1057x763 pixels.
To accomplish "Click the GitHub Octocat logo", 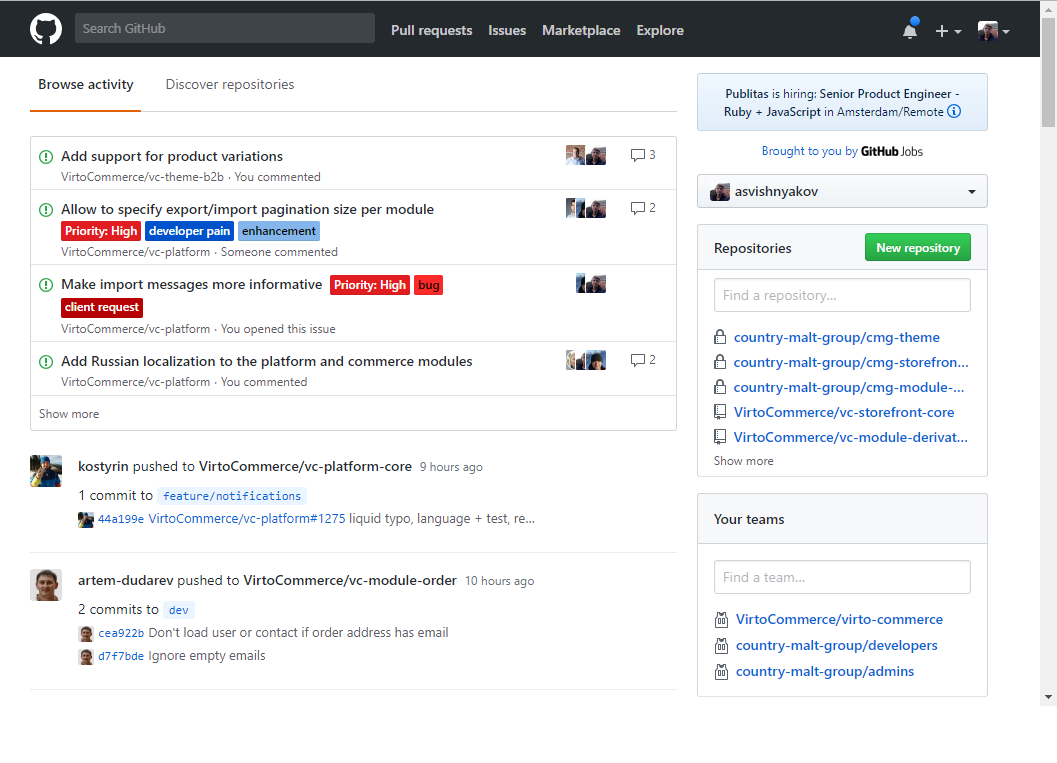I will coord(46,29).
